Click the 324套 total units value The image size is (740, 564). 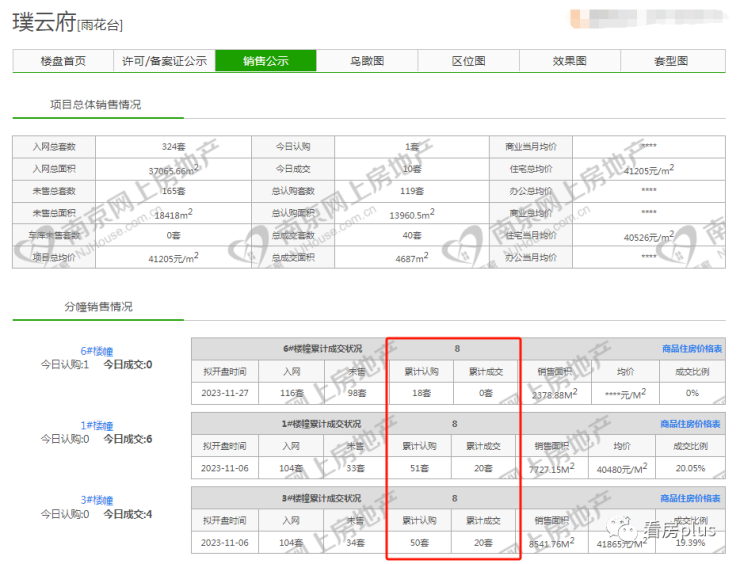coord(173,147)
